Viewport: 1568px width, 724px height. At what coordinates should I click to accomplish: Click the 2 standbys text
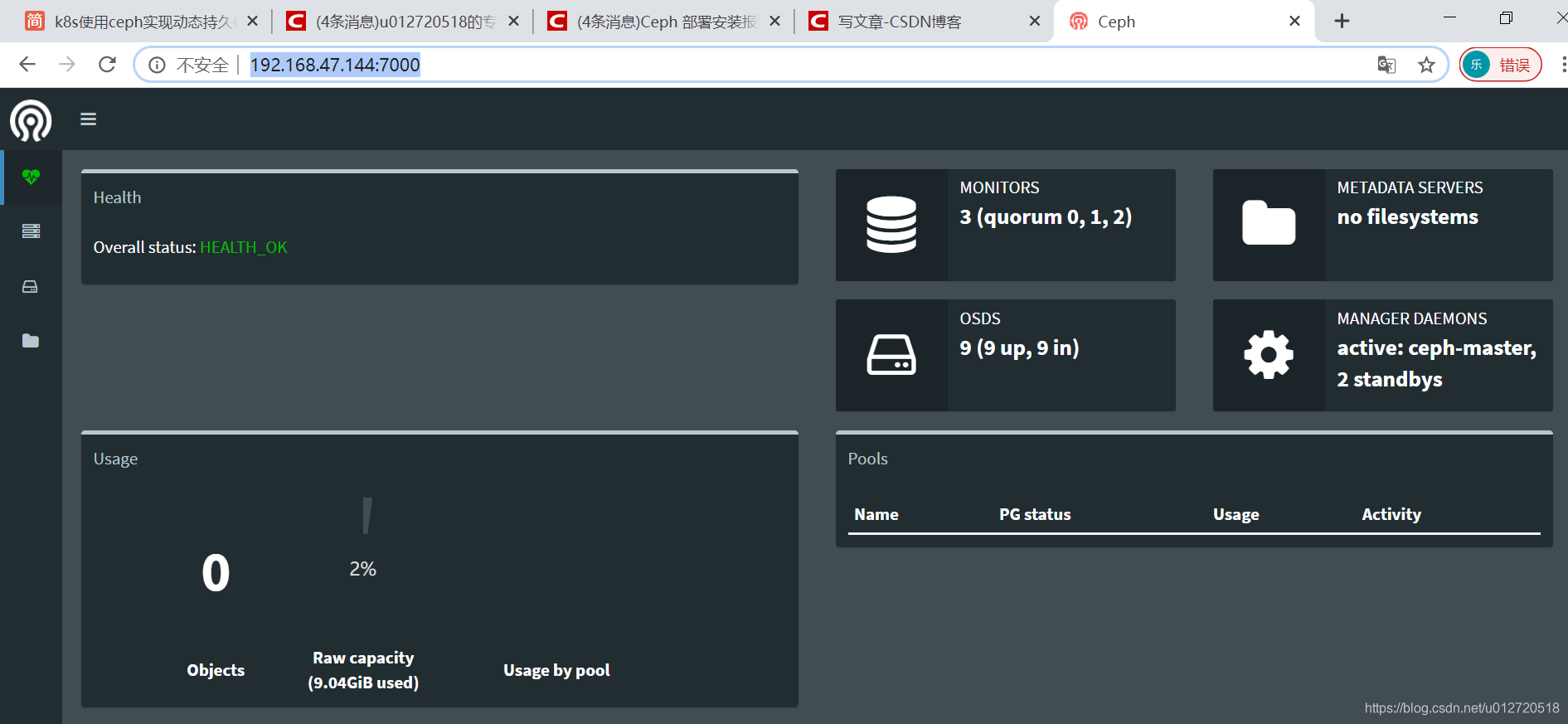click(x=1390, y=380)
